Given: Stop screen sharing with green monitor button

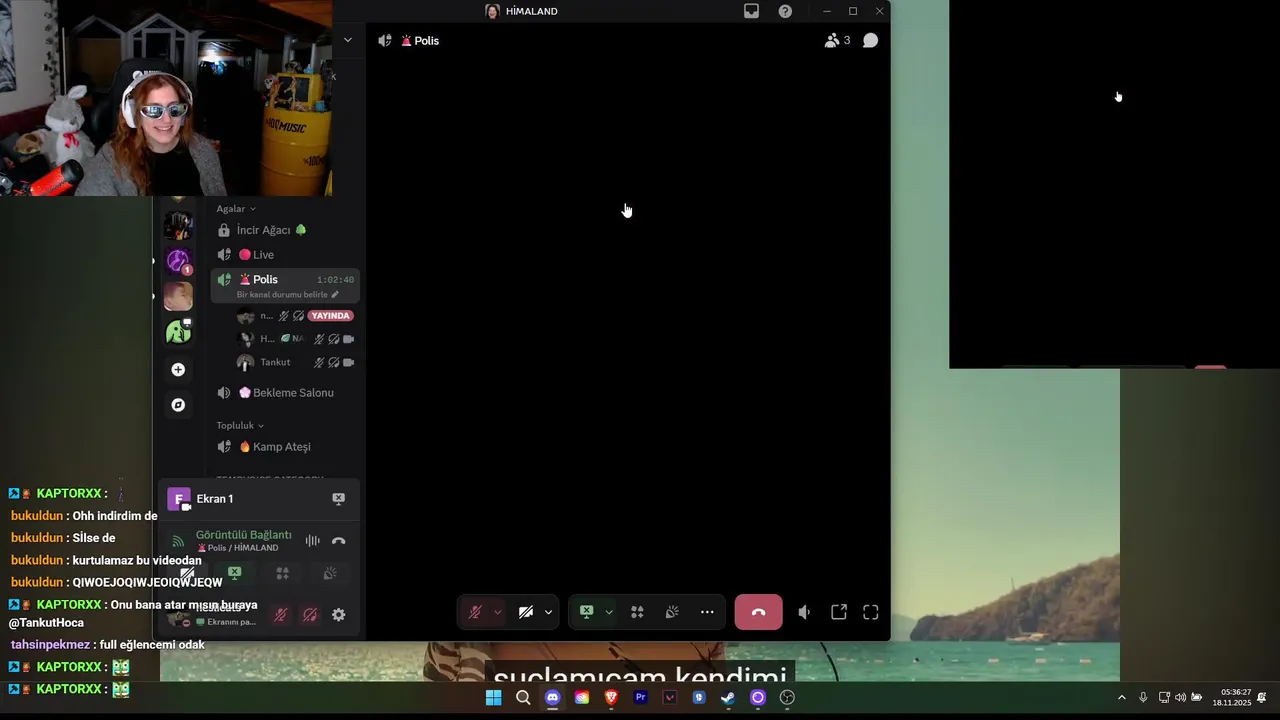Looking at the screenshot, I should pos(587,612).
